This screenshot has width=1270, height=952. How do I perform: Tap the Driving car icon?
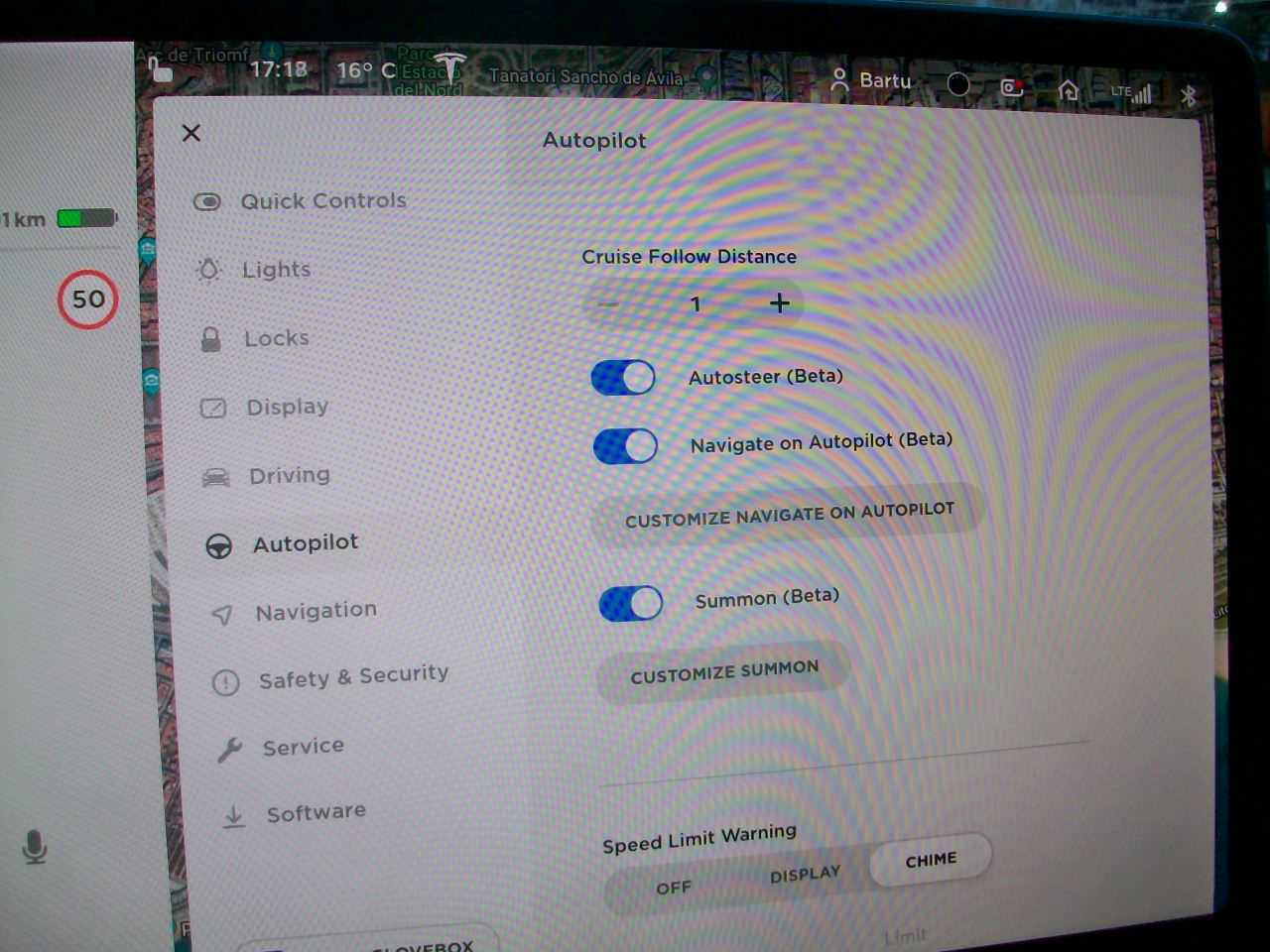click(215, 477)
